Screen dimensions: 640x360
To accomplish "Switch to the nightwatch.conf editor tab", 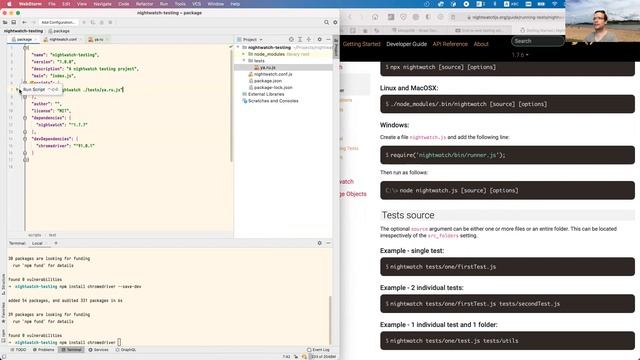I will click(x=62, y=39).
